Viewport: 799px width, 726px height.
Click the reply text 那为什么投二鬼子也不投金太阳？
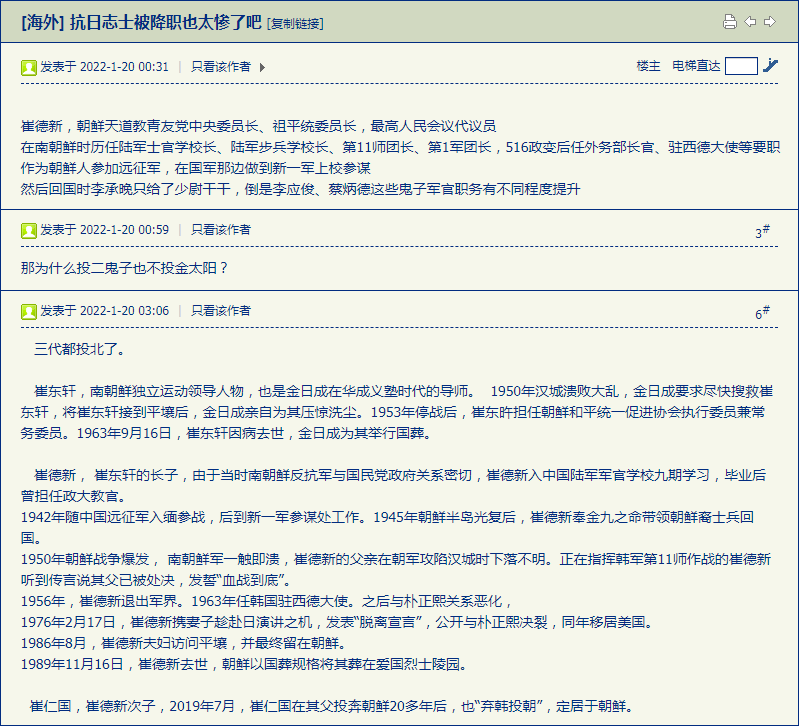click(124, 268)
